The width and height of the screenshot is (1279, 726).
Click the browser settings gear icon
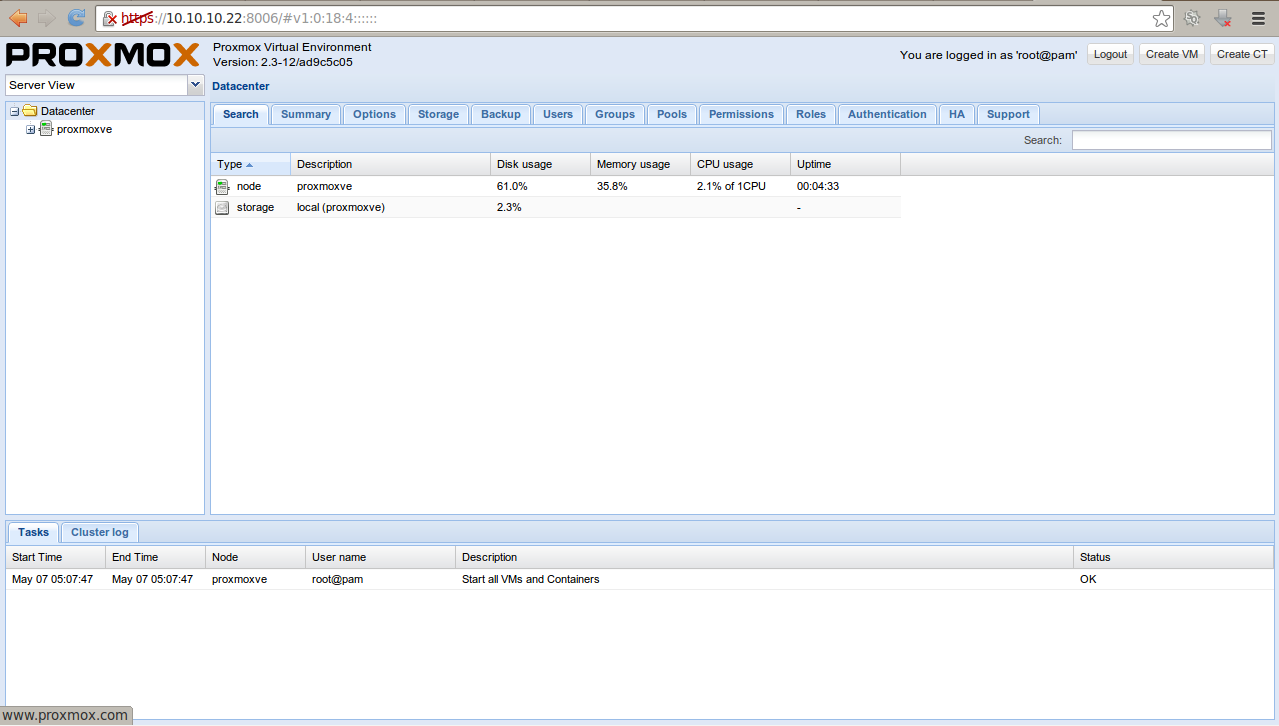pyautogui.click(x=1191, y=17)
